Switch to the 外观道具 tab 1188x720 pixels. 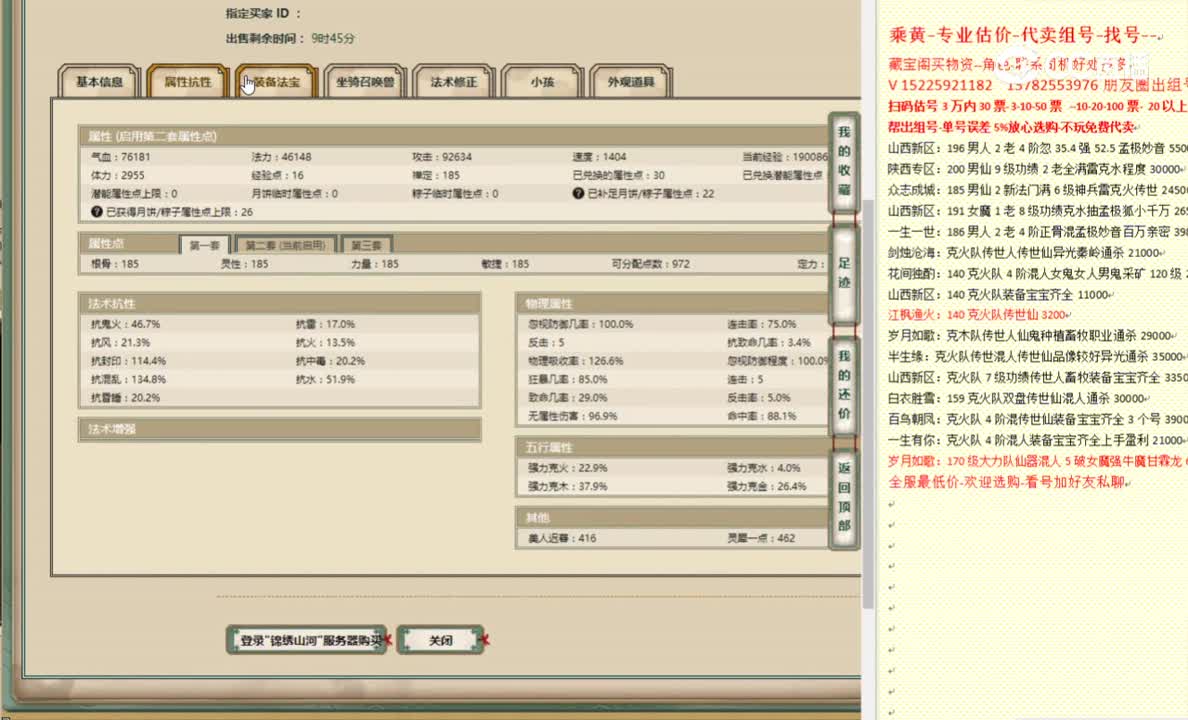tap(630, 82)
